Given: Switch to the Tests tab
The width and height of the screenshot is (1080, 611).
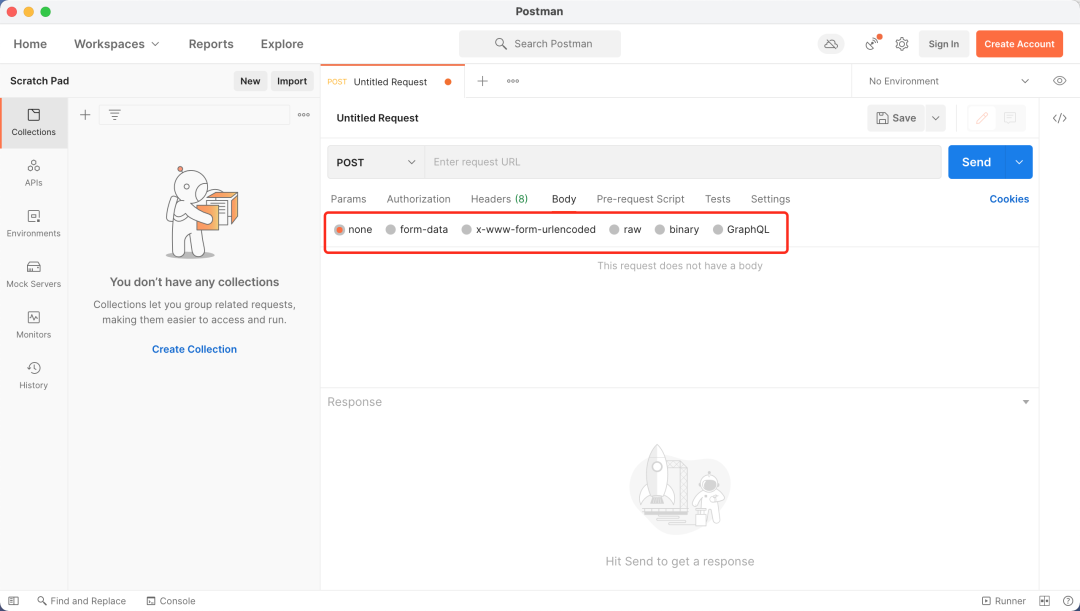Looking at the screenshot, I should pos(718,199).
